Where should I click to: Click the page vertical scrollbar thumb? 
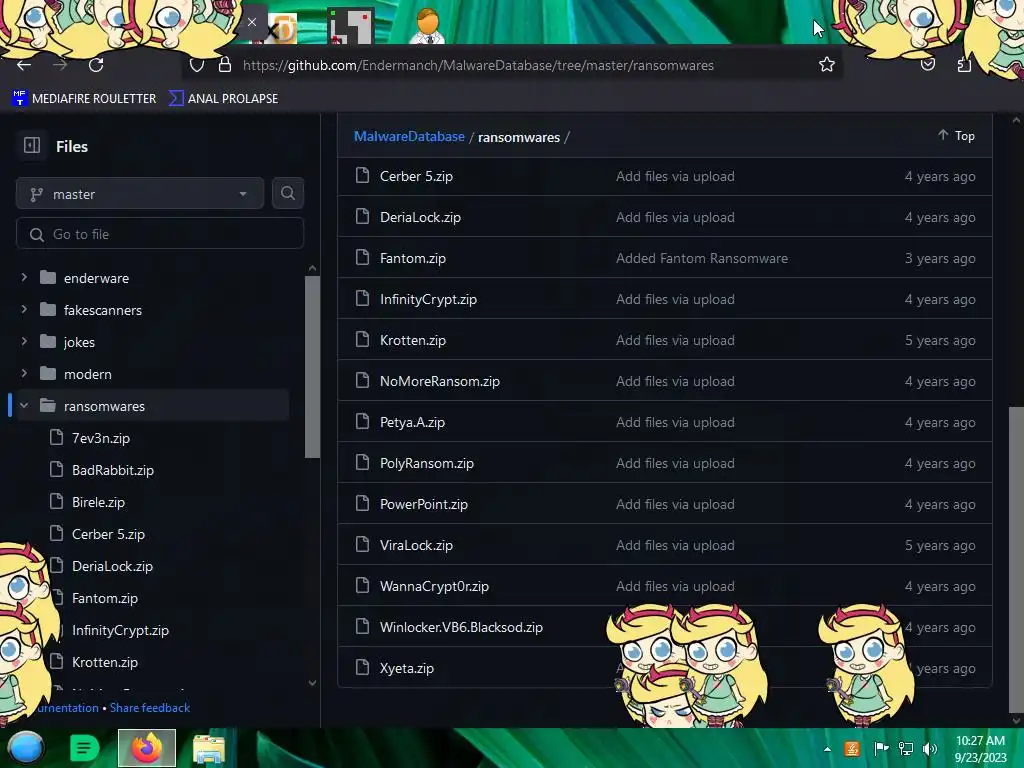1016,560
